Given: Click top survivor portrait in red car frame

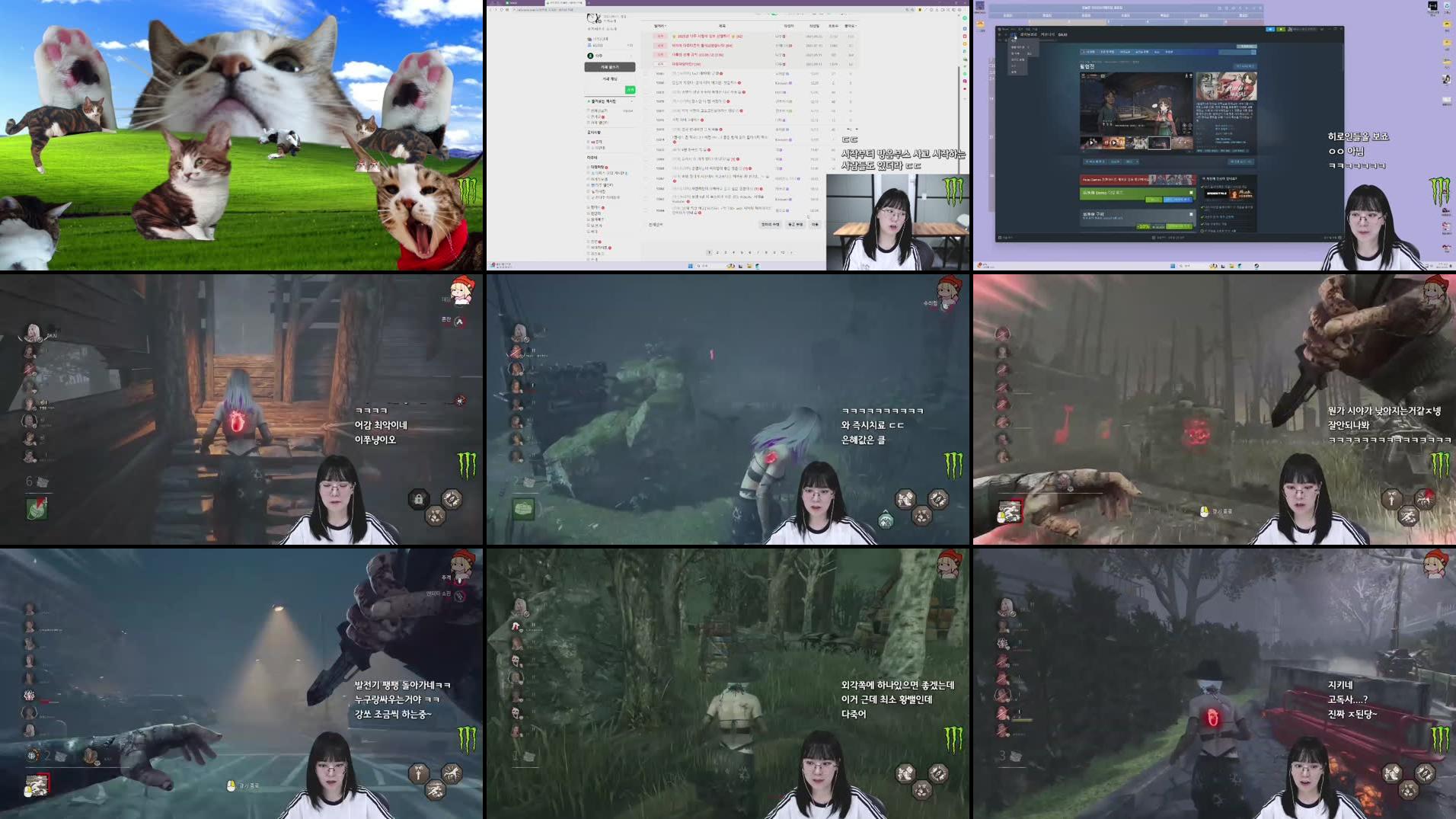Looking at the screenshot, I should pos(1006,606).
